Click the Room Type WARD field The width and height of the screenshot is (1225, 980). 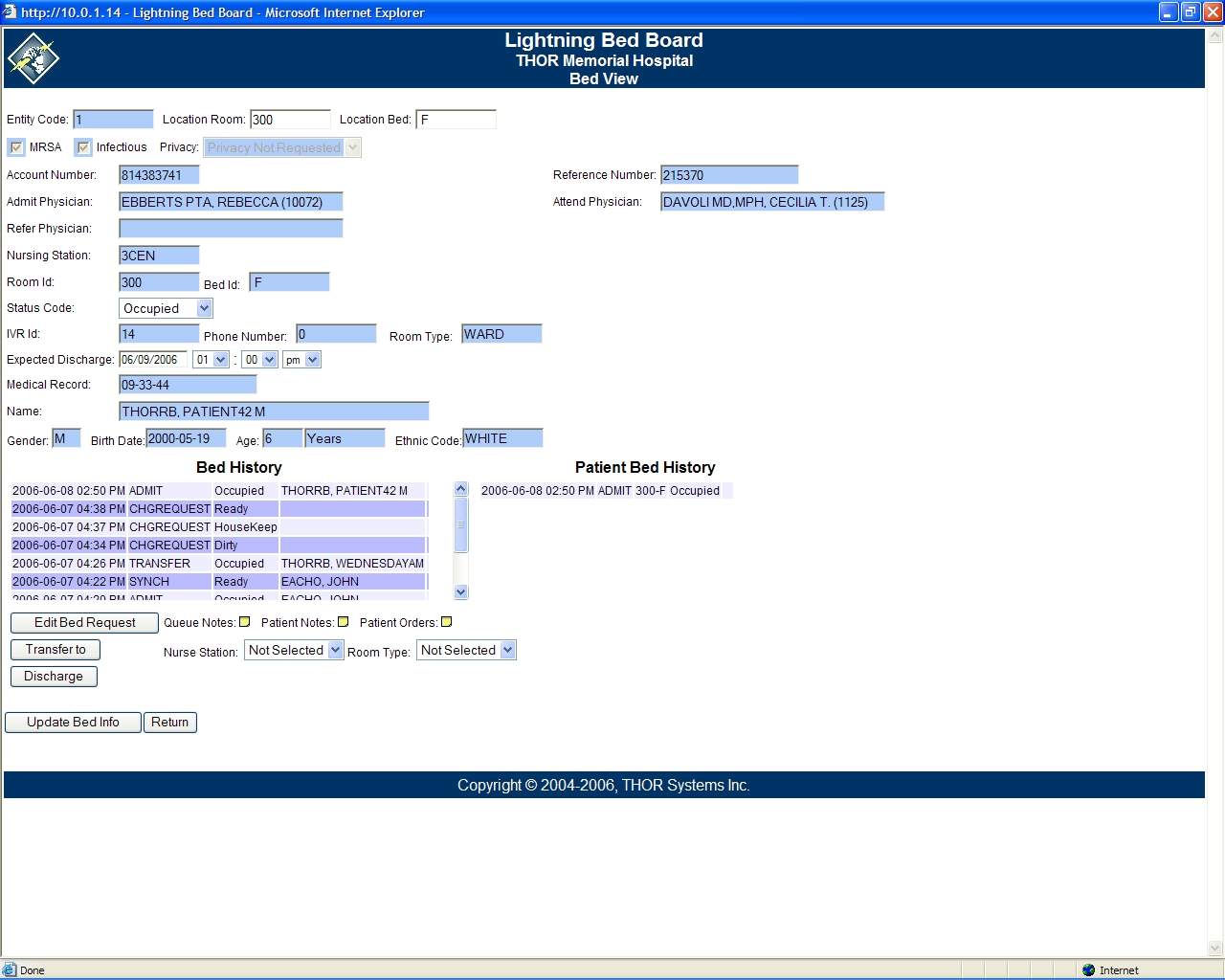501,334
